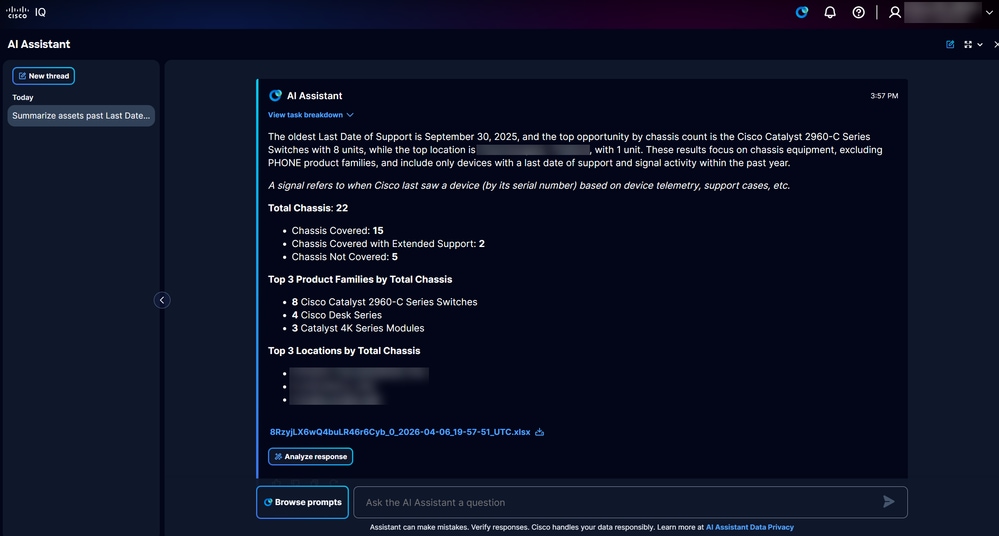Click '8 Cisco Catalyst 2960-C Series Switches' bullet
999x536 pixels.
click(384, 302)
